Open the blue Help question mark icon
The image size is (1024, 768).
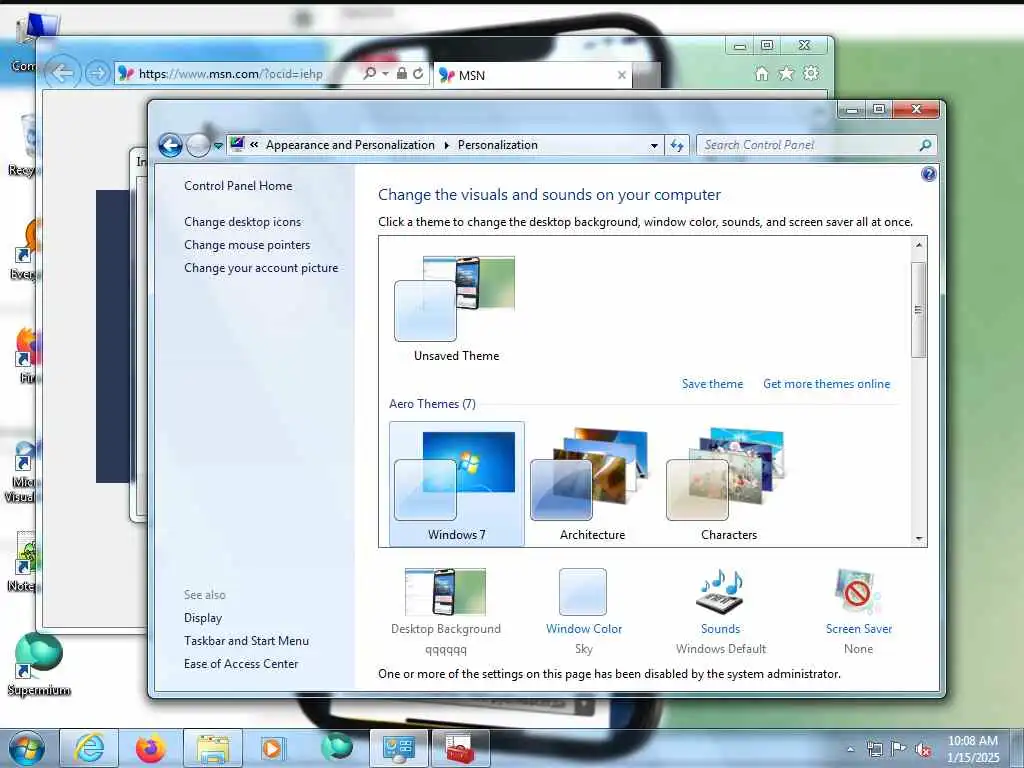coord(929,174)
